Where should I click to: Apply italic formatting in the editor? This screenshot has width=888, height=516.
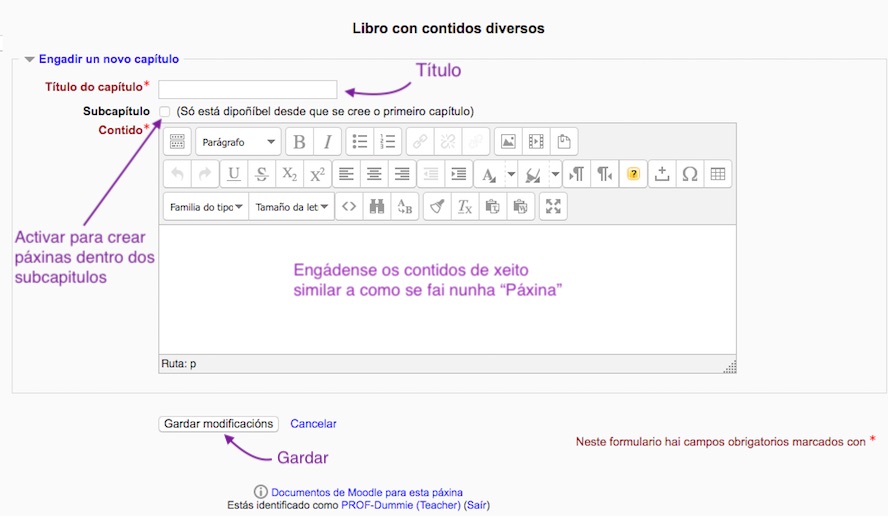click(327, 142)
